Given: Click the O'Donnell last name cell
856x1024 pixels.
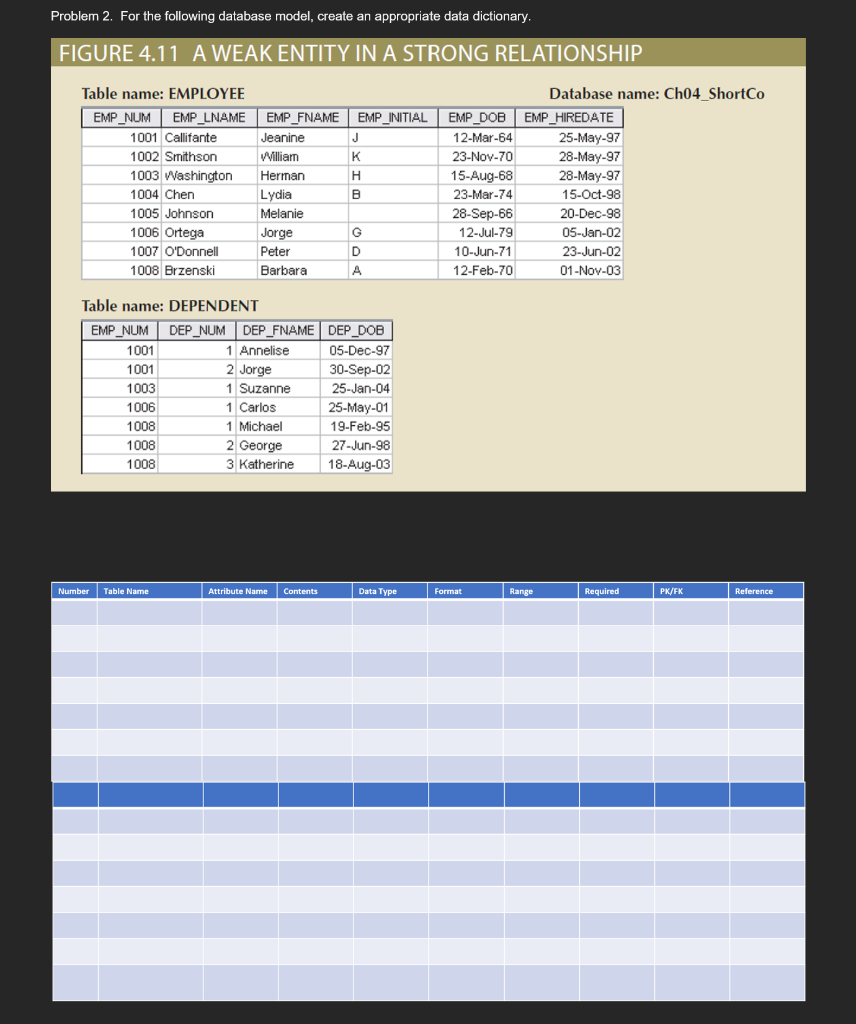Looking at the screenshot, I should (209, 251).
